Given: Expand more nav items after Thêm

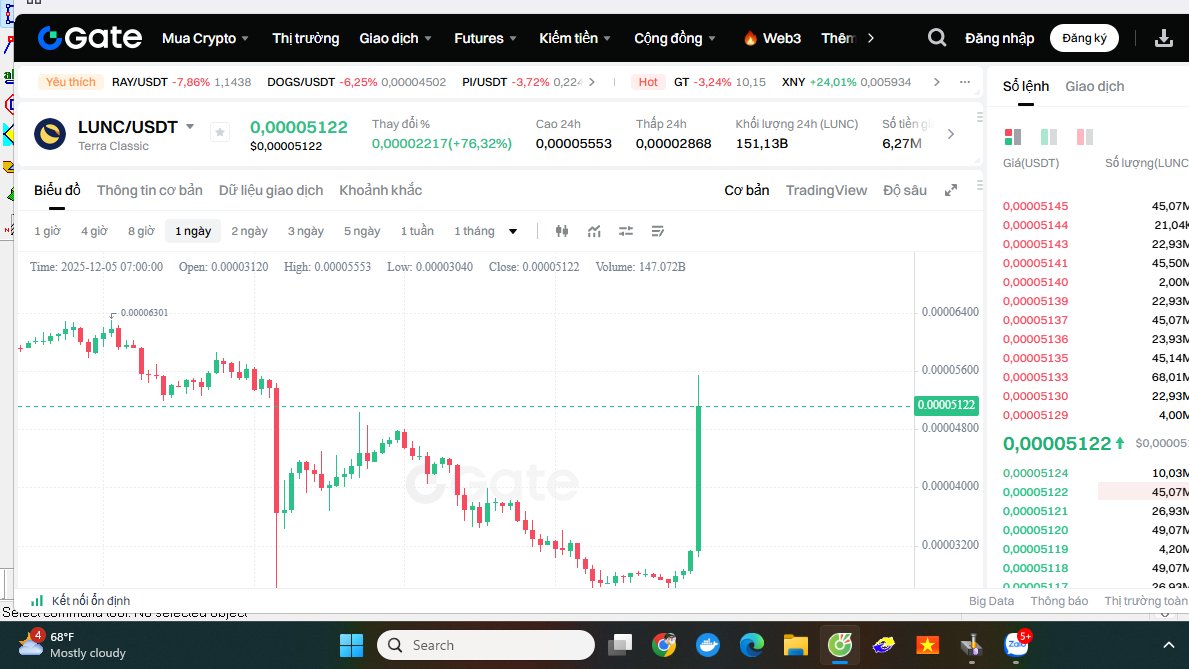Looking at the screenshot, I should (871, 38).
